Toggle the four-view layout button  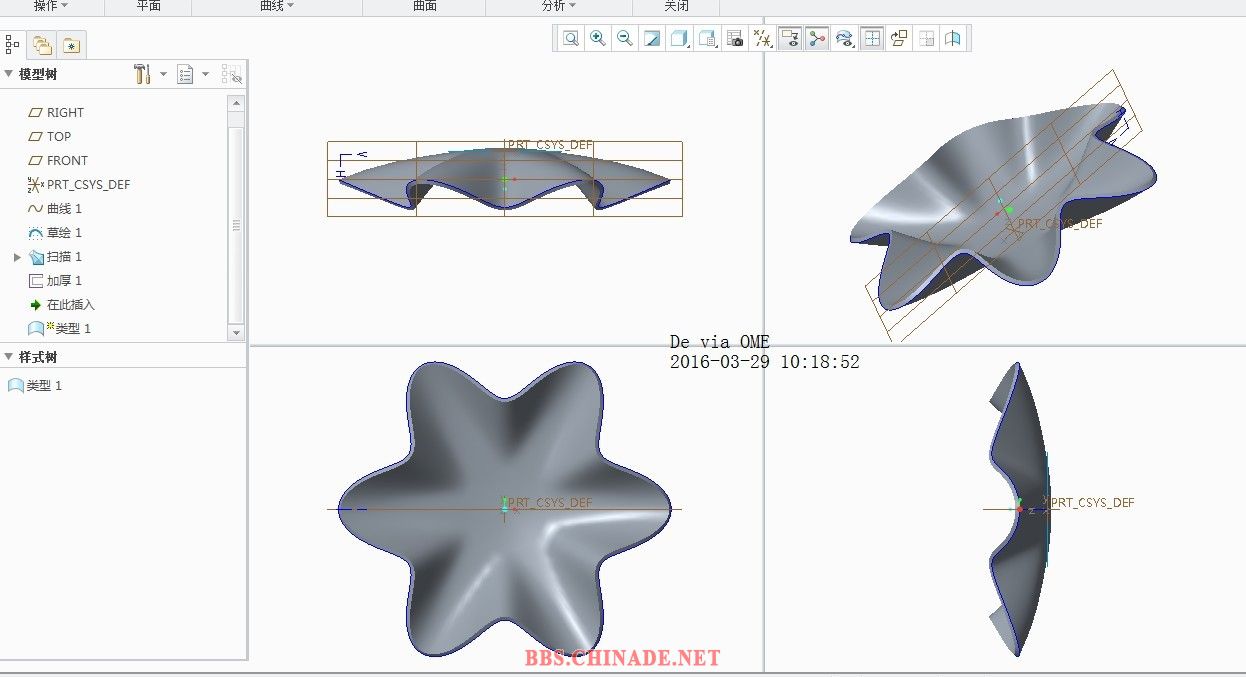tap(872, 39)
